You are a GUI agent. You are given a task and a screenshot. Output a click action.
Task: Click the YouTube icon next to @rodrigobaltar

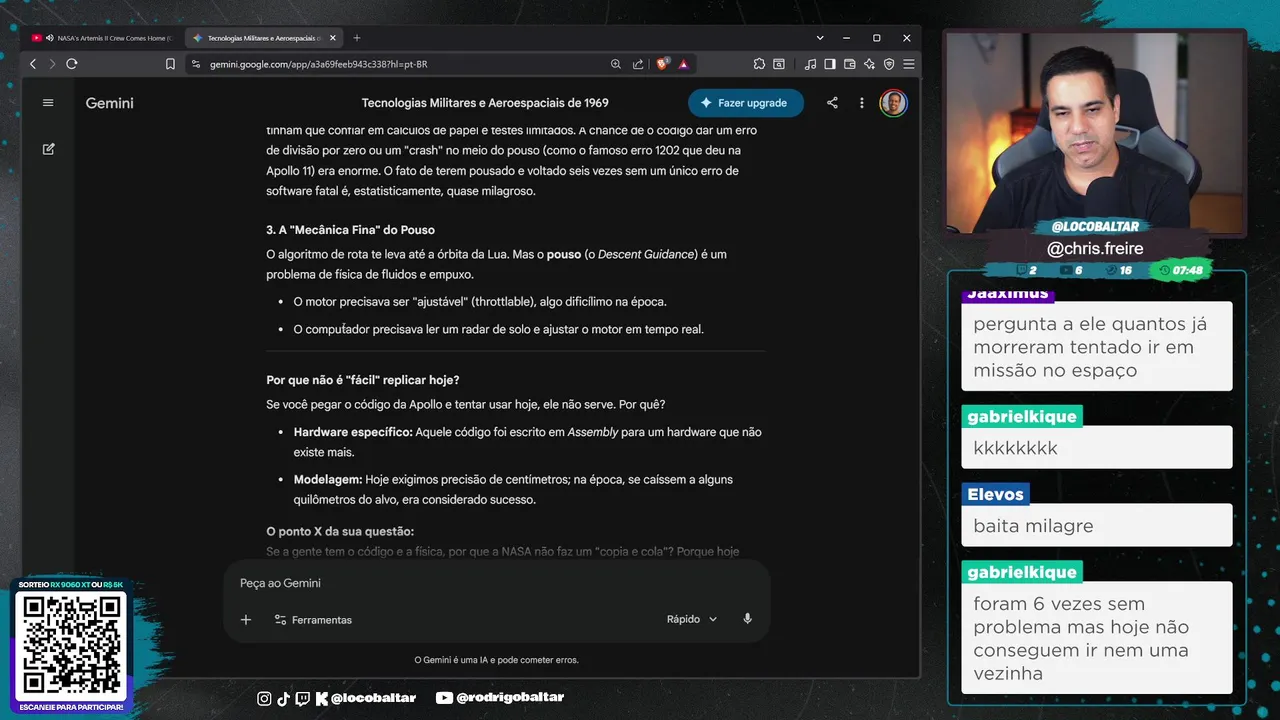pos(444,698)
